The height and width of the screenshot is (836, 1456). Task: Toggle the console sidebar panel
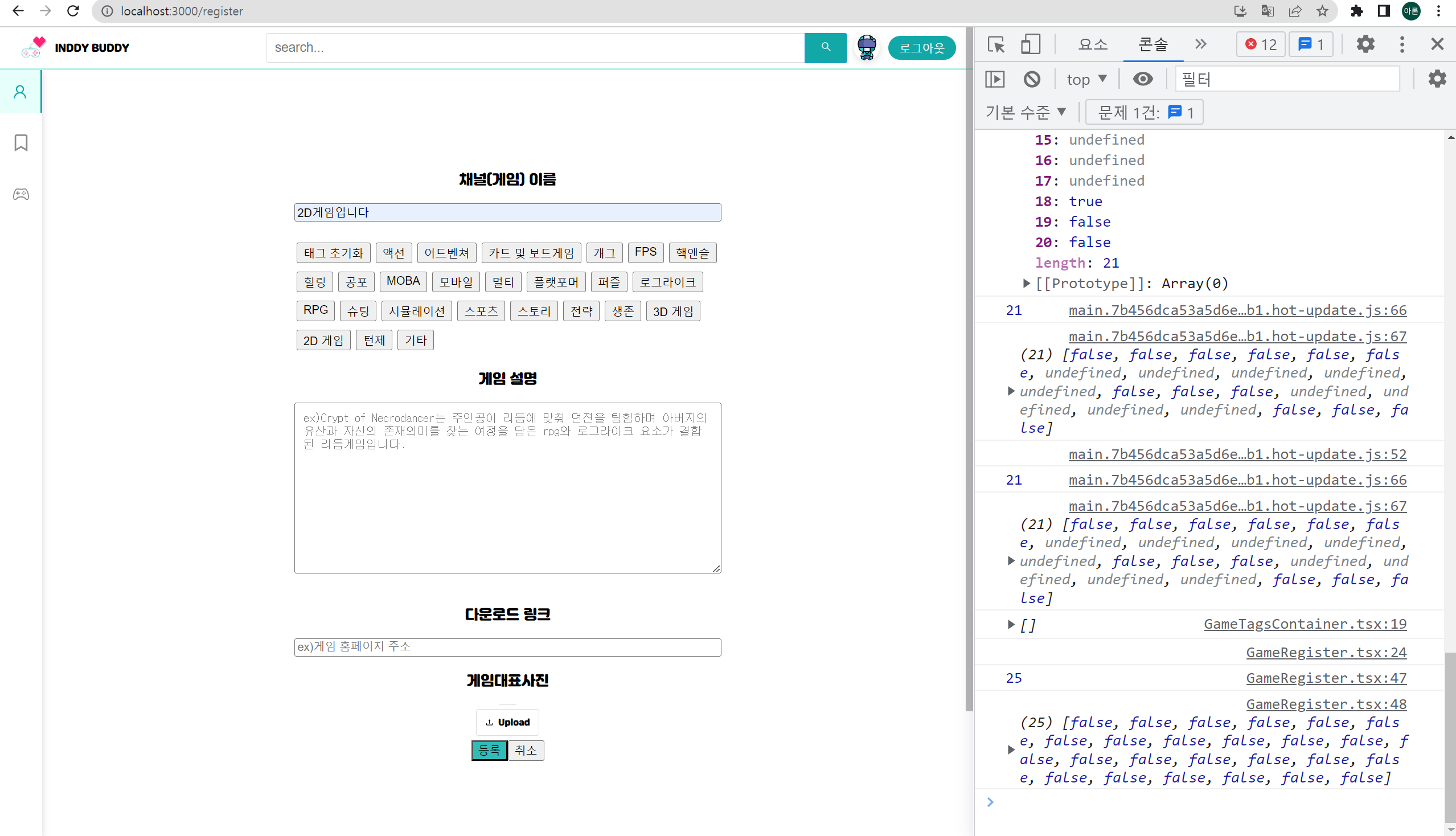(994, 79)
